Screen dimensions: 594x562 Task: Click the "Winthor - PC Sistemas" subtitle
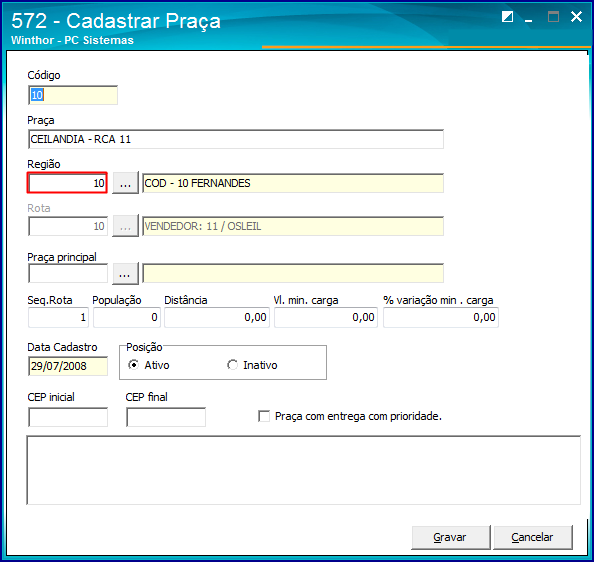pyautogui.click(x=72, y=40)
